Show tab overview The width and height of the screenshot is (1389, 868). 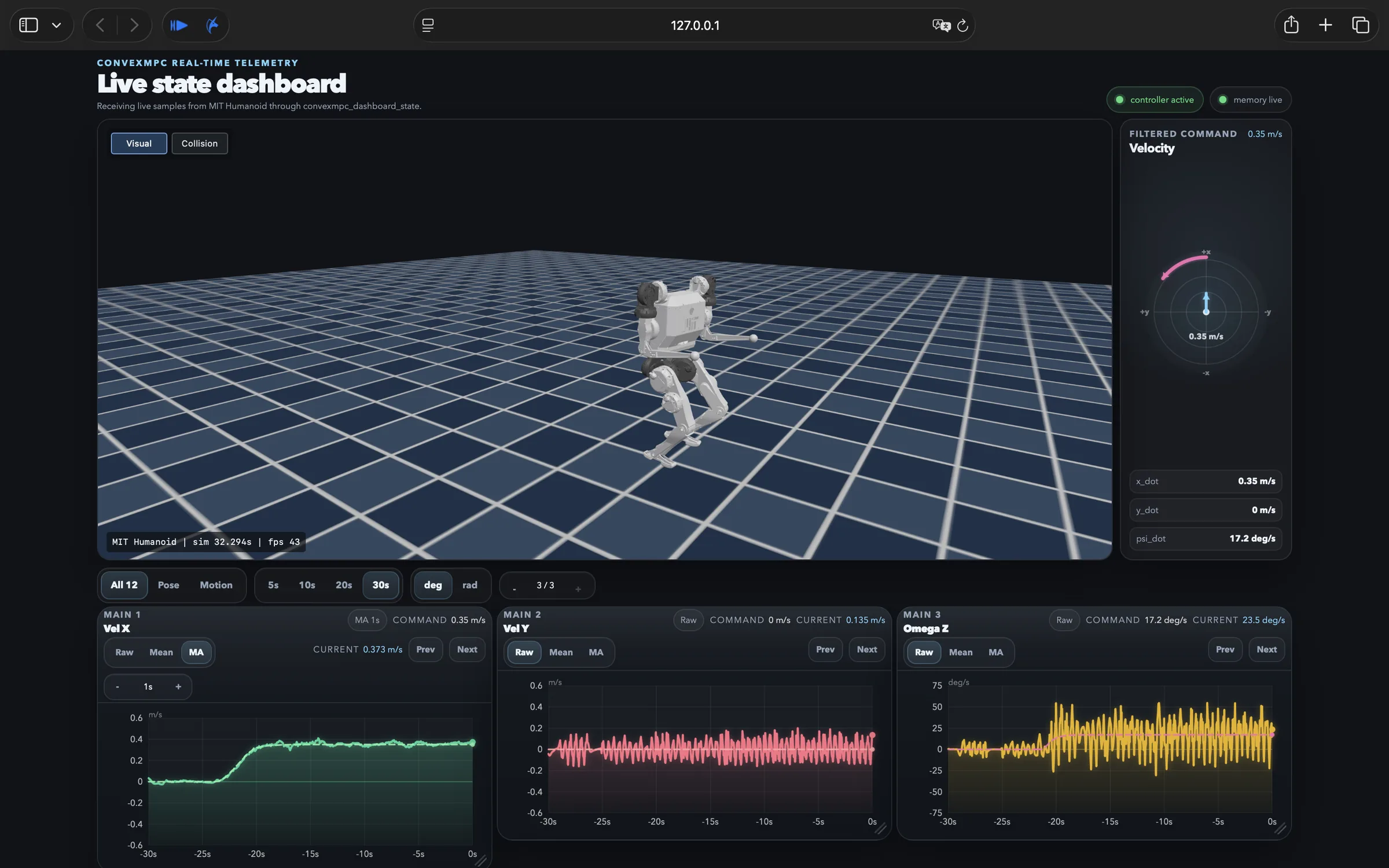pos(1360,25)
